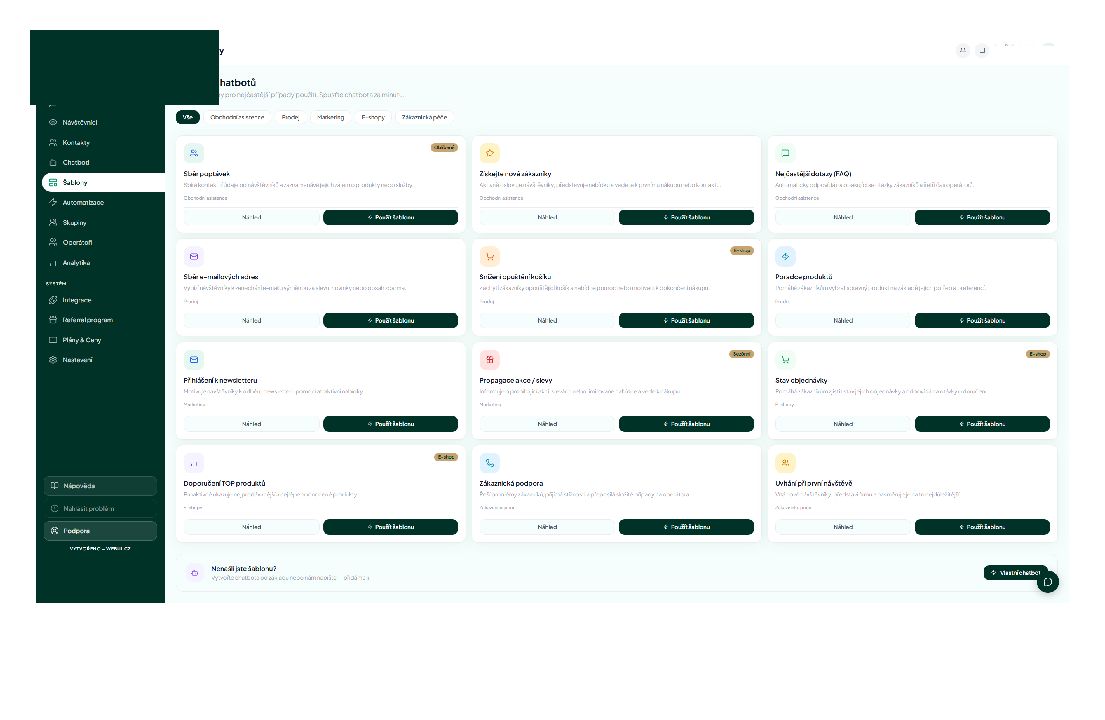Open Návštěvníci in the sidebar

100,123
